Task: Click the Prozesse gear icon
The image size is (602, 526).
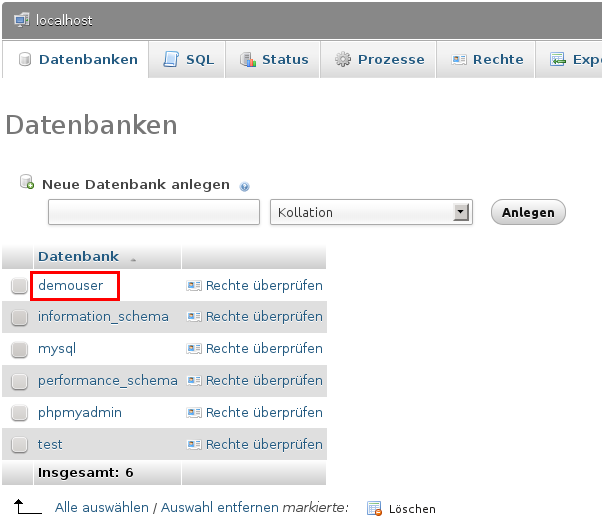Action: (x=343, y=60)
